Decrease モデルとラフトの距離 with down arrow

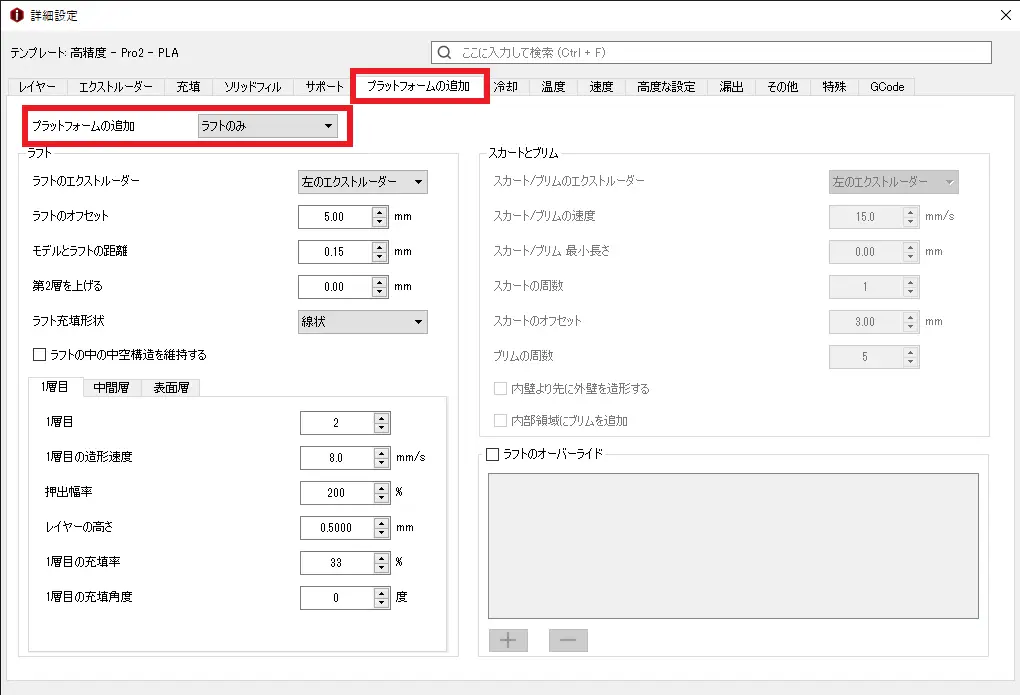[380, 257]
